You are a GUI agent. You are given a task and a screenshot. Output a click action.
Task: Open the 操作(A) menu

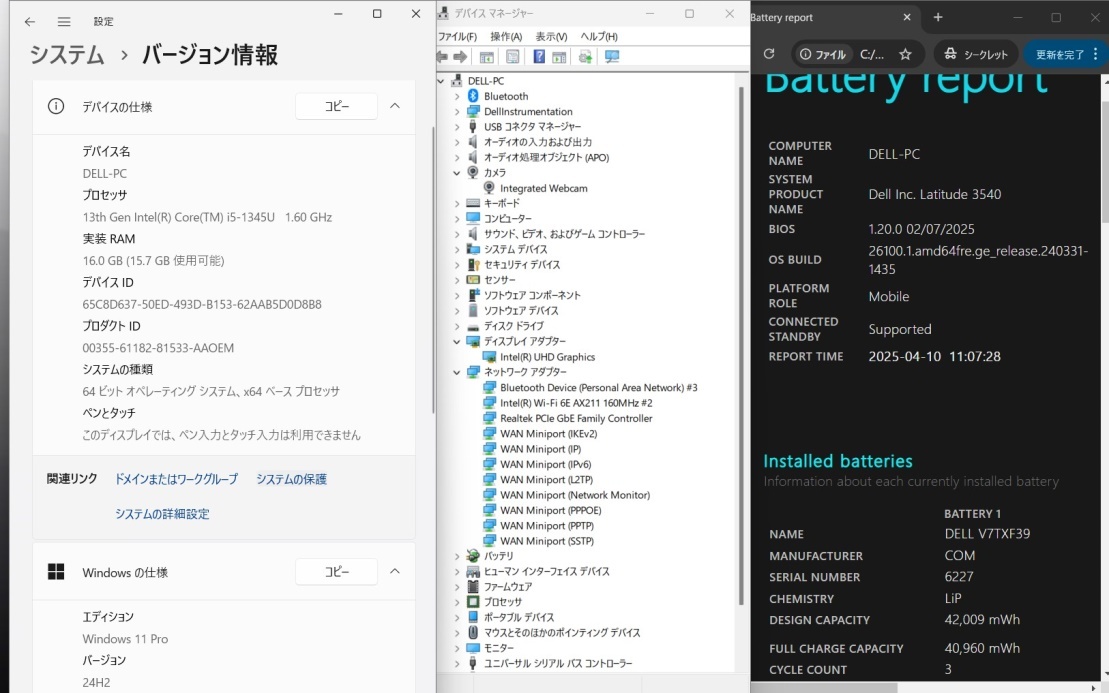pyautogui.click(x=506, y=36)
